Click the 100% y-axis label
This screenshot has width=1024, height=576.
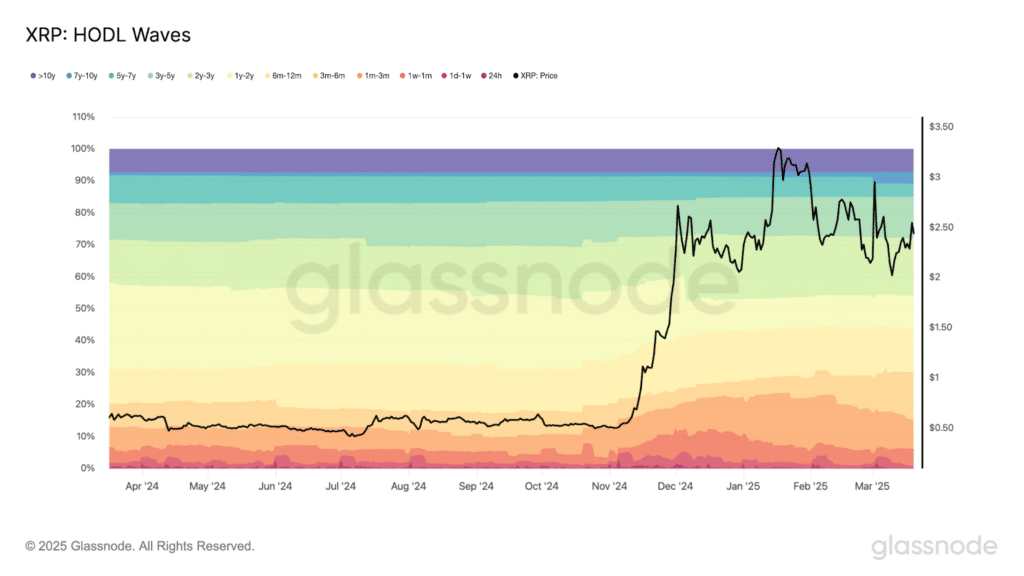83,149
